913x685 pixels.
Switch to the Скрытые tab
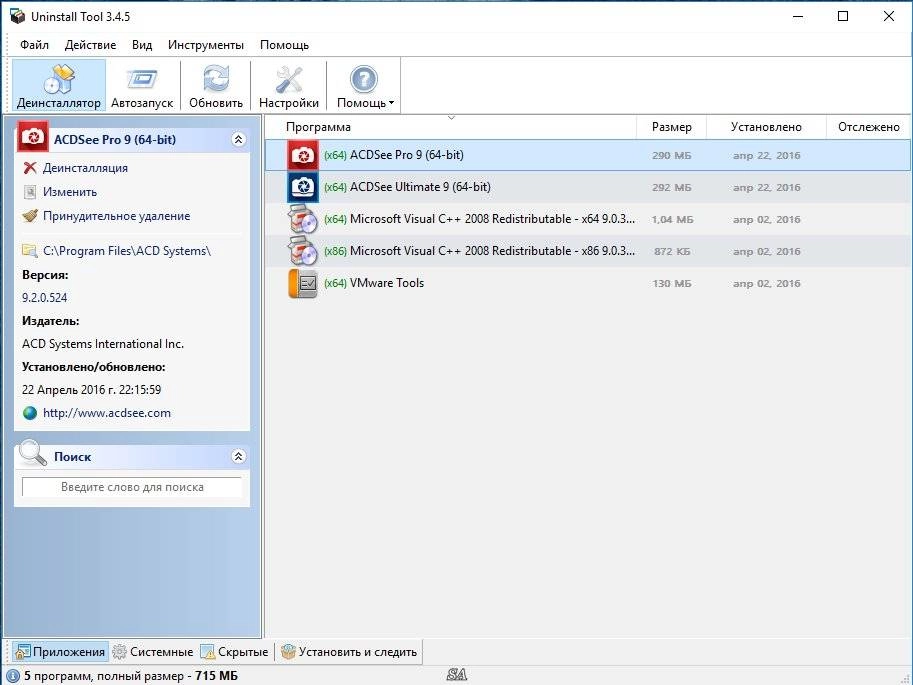click(x=235, y=652)
